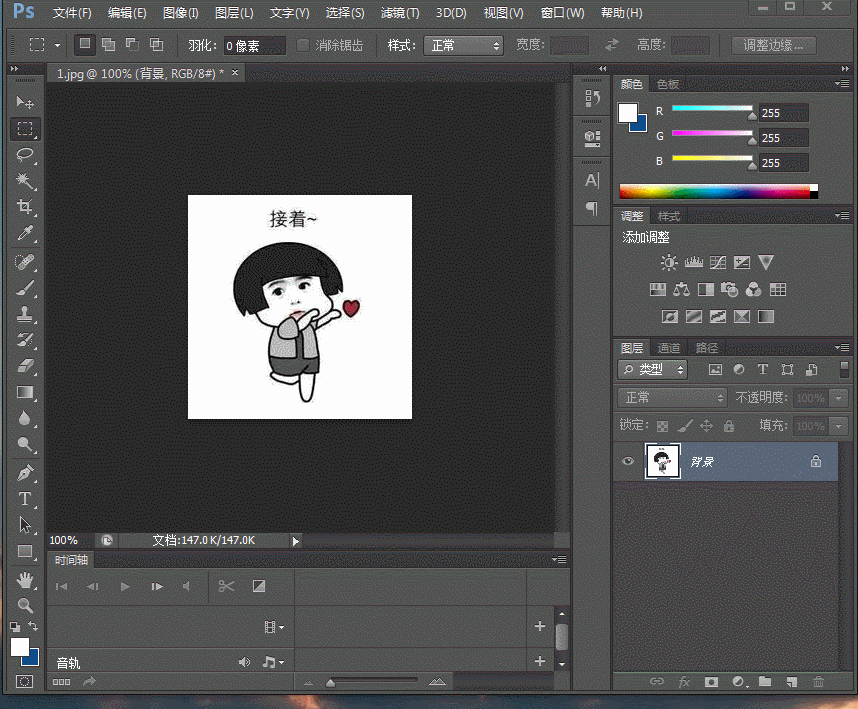Click the trash icon to delete layer
This screenshot has width=858, height=709.
tap(818, 682)
